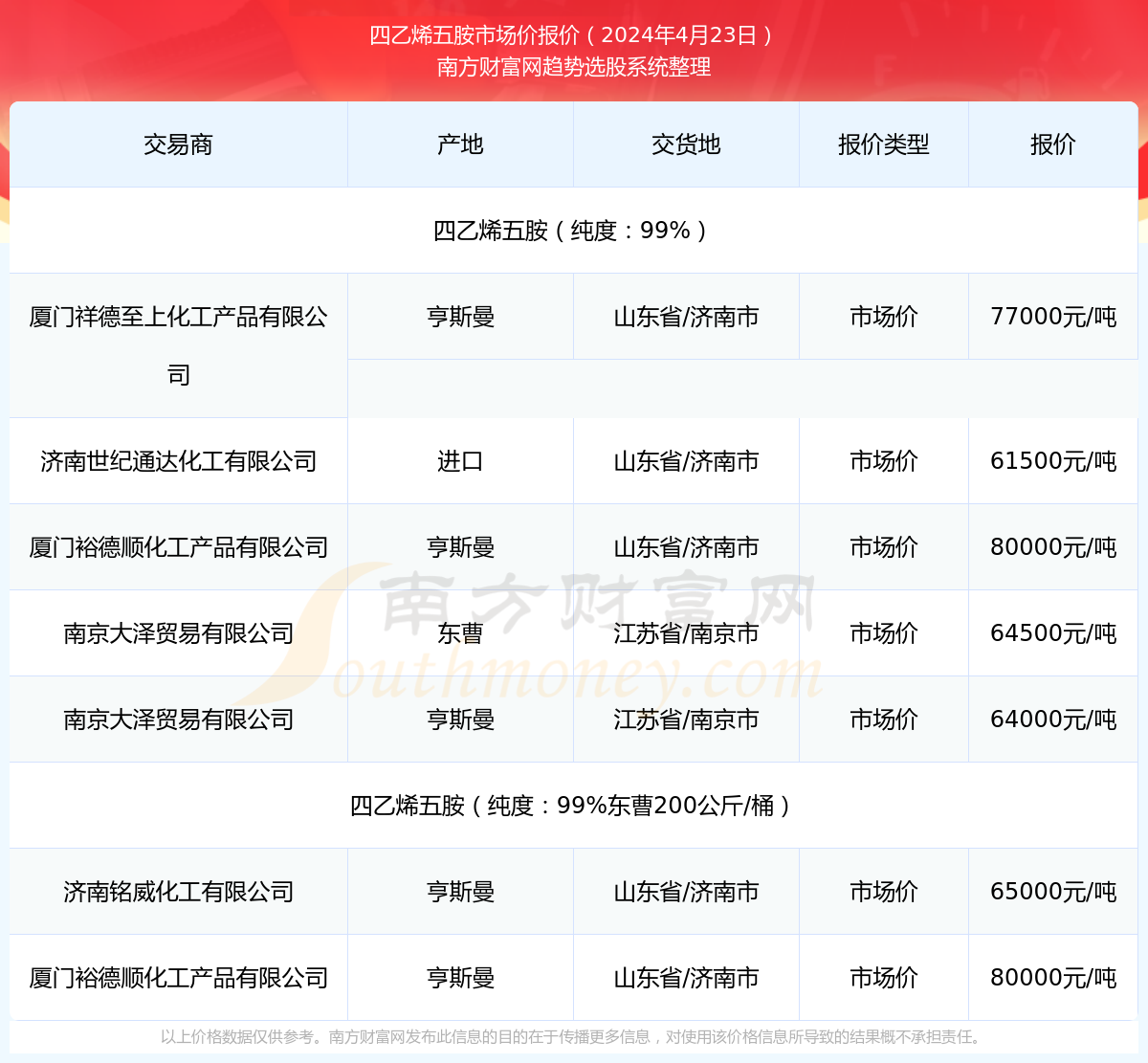Screen dimensions: 1148x1063
Task: Click 市场价 in the 77000元/吨 row
Action: pyautogui.click(x=884, y=317)
